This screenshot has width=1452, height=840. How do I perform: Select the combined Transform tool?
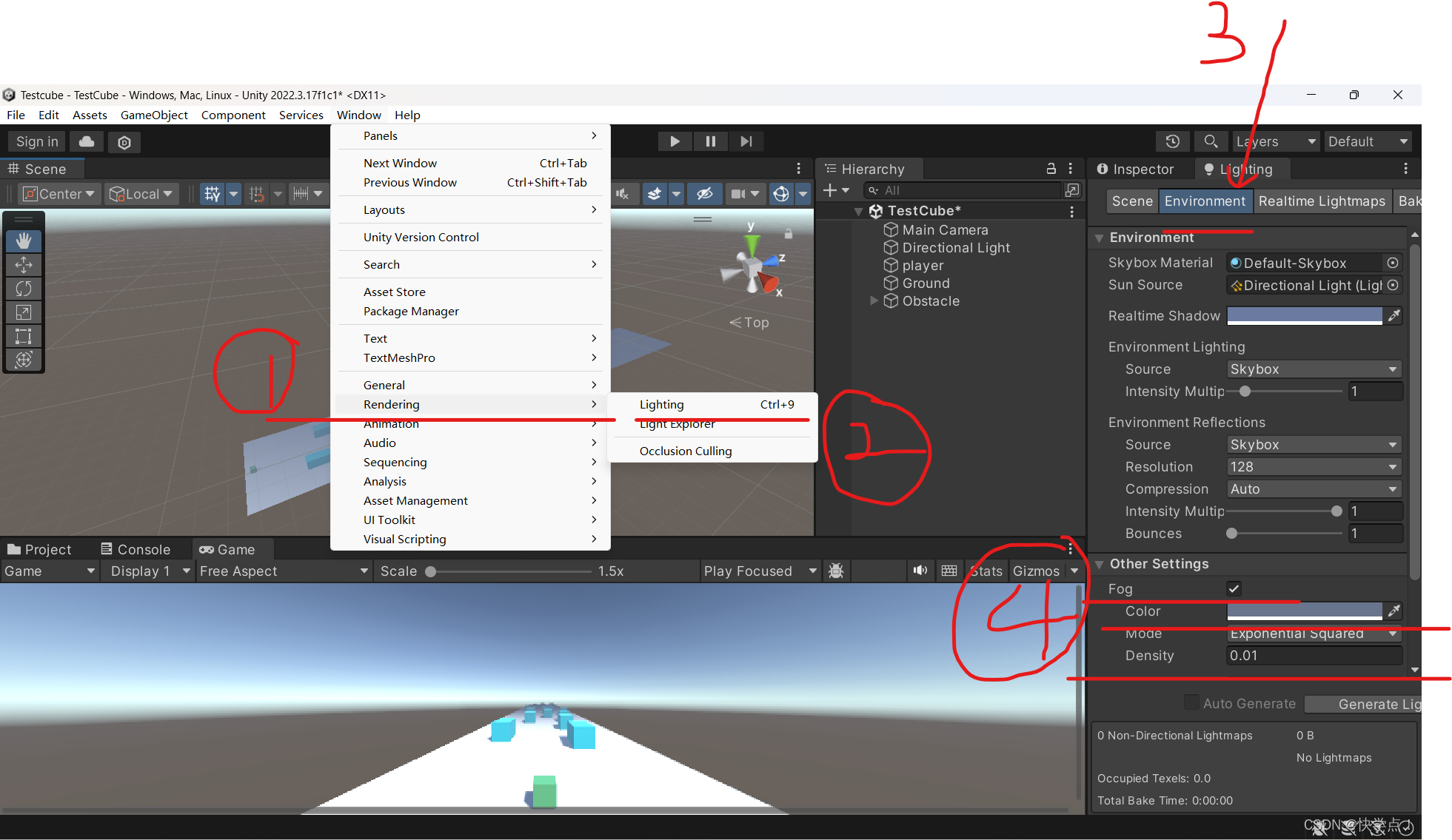(x=24, y=360)
